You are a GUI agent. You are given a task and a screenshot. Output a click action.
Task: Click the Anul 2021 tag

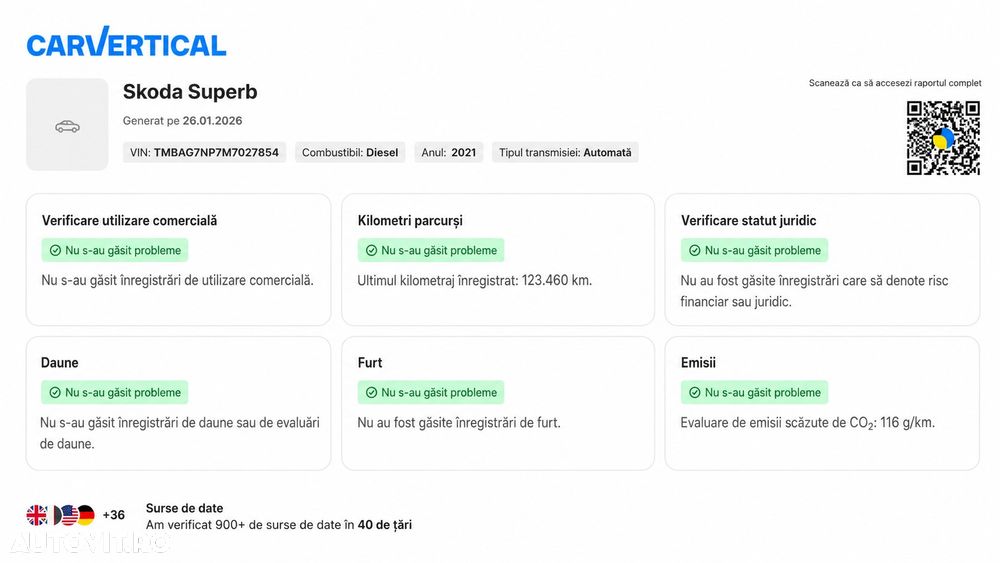click(449, 152)
